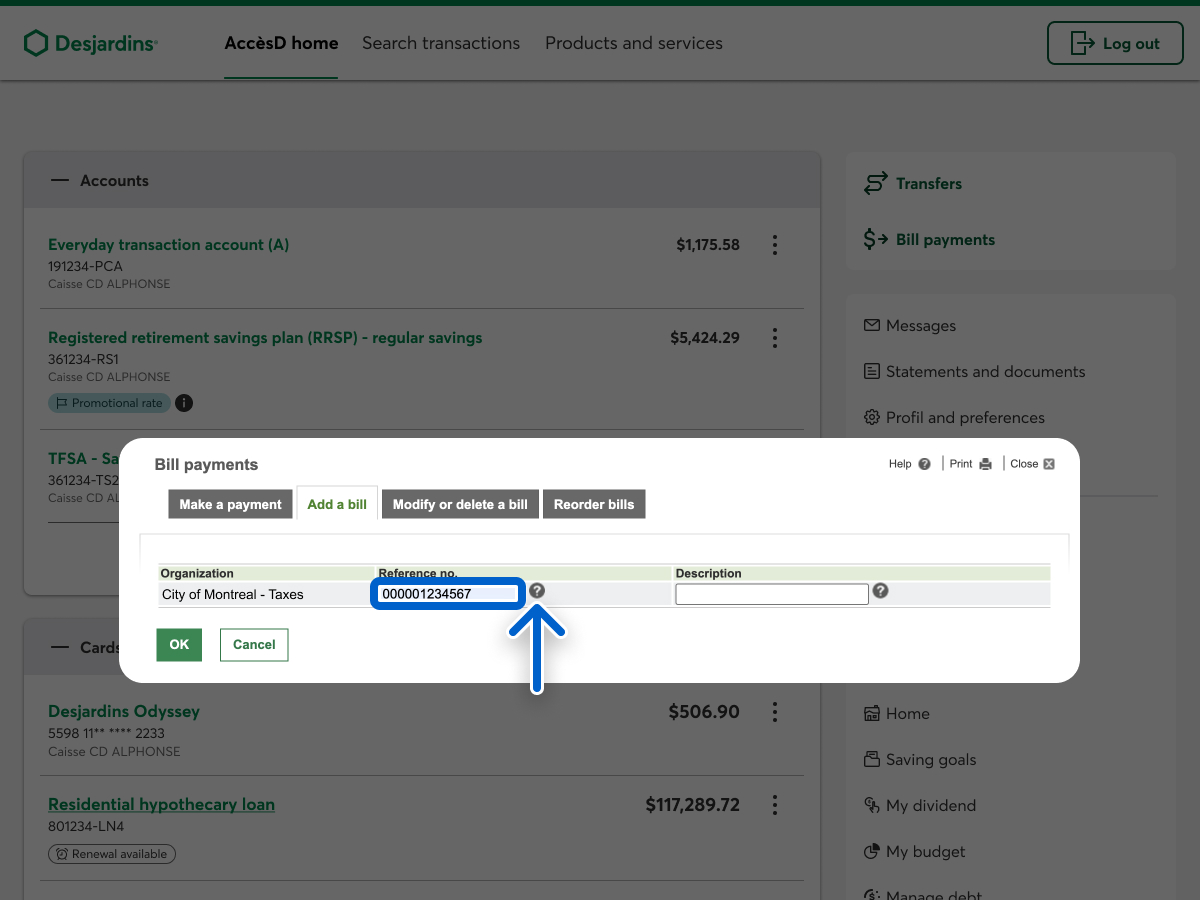Switch to Make a payment tab
The height and width of the screenshot is (900, 1200).
230,504
